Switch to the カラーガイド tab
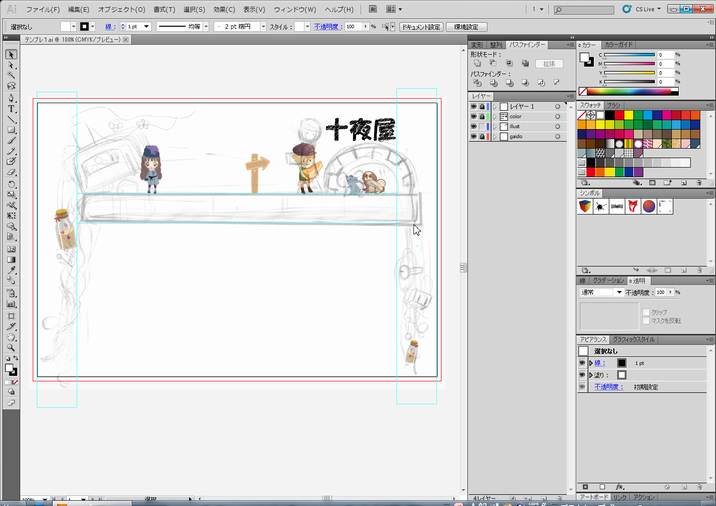Screen dimensions: 716x506 (x=618, y=45)
